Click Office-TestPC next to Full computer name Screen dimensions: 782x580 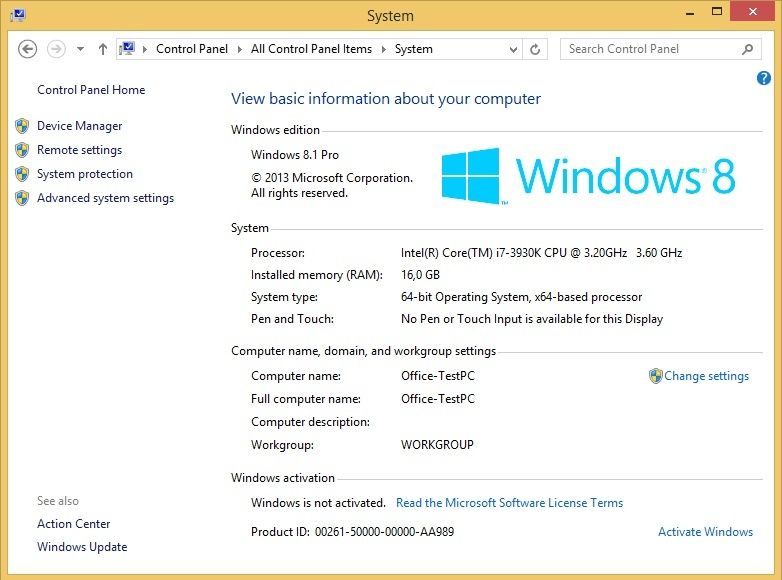pos(438,398)
